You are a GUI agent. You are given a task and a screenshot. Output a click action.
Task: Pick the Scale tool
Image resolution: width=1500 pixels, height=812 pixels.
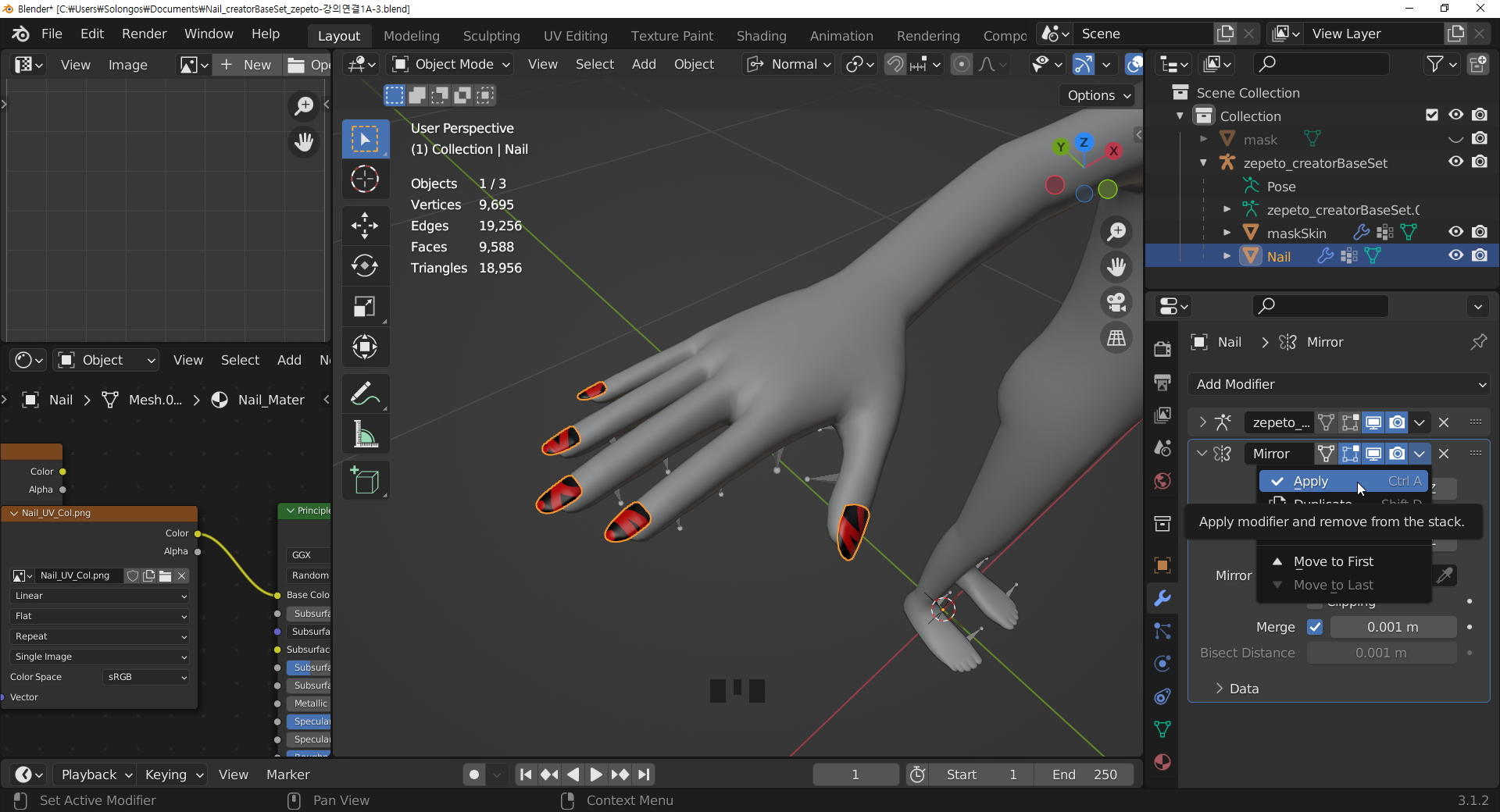(x=365, y=306)
